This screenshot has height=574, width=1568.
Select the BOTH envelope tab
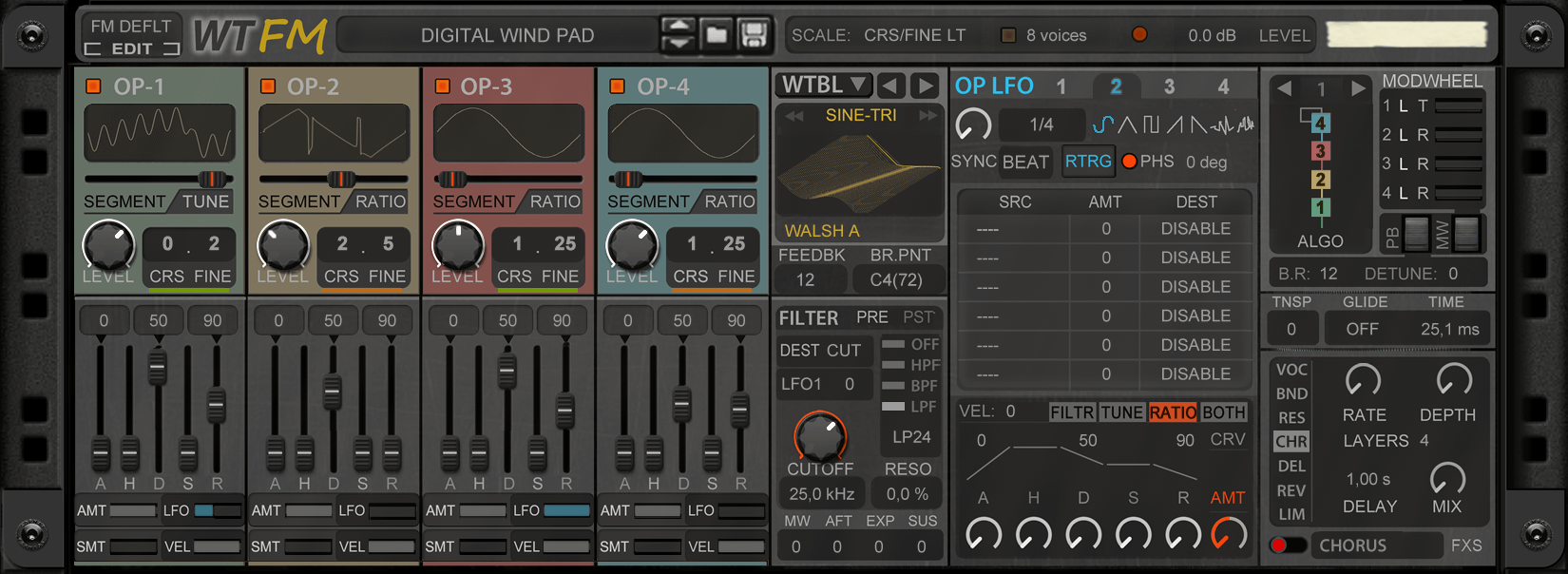click(1224, 412)
